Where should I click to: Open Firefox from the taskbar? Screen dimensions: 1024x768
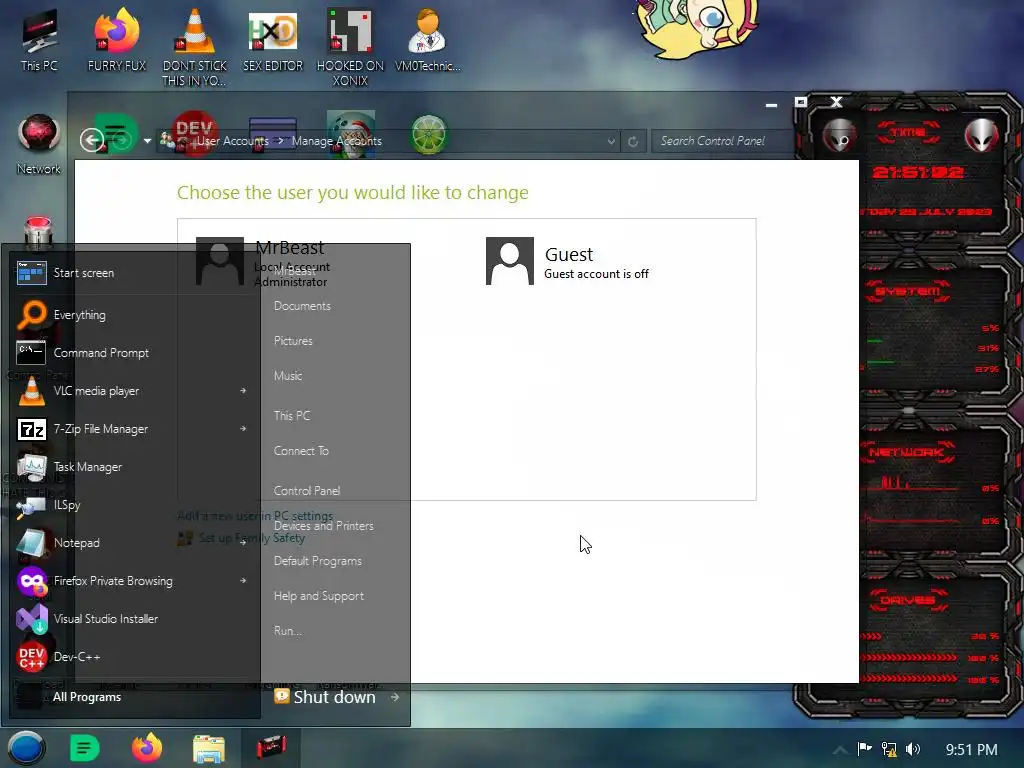[147, 748]
